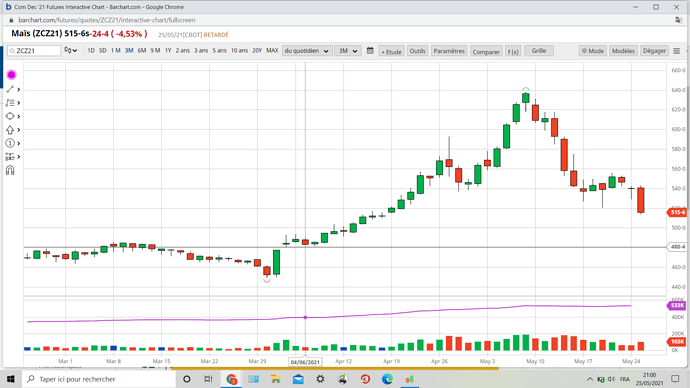
Task: Expand line tool options chevron
Action: point(18,89)
